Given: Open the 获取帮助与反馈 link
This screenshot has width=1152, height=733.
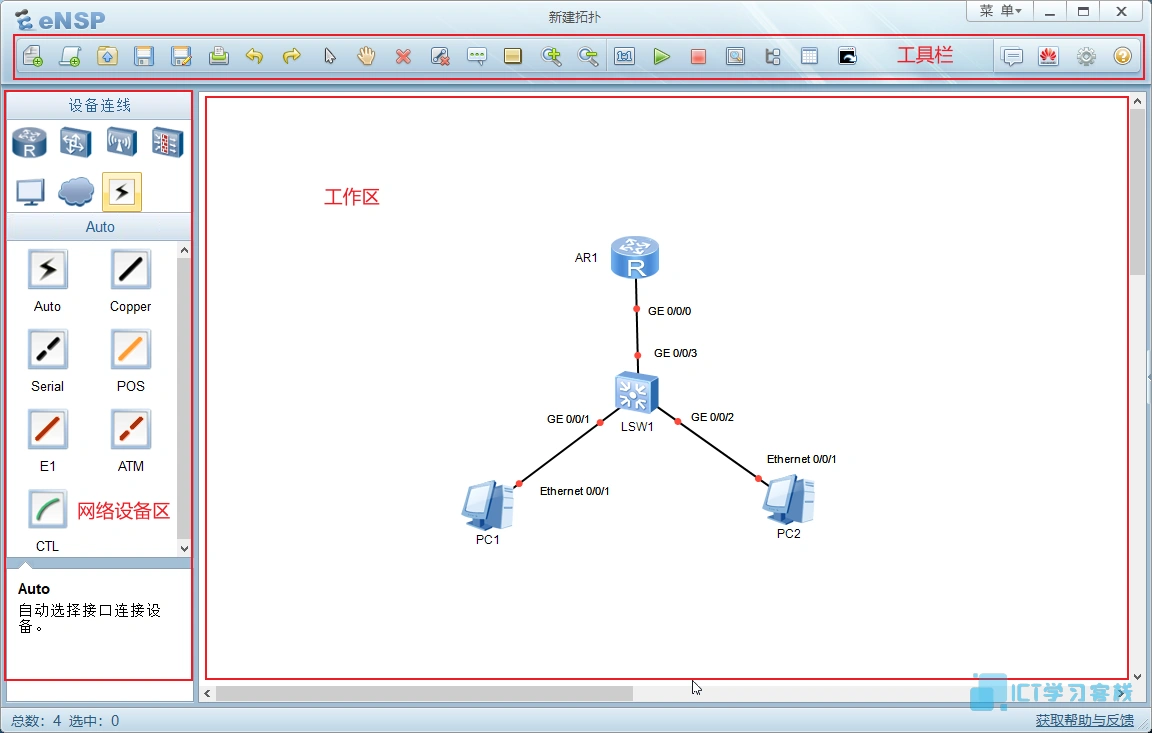Looking at the screenshot, I should (1084, 721).
